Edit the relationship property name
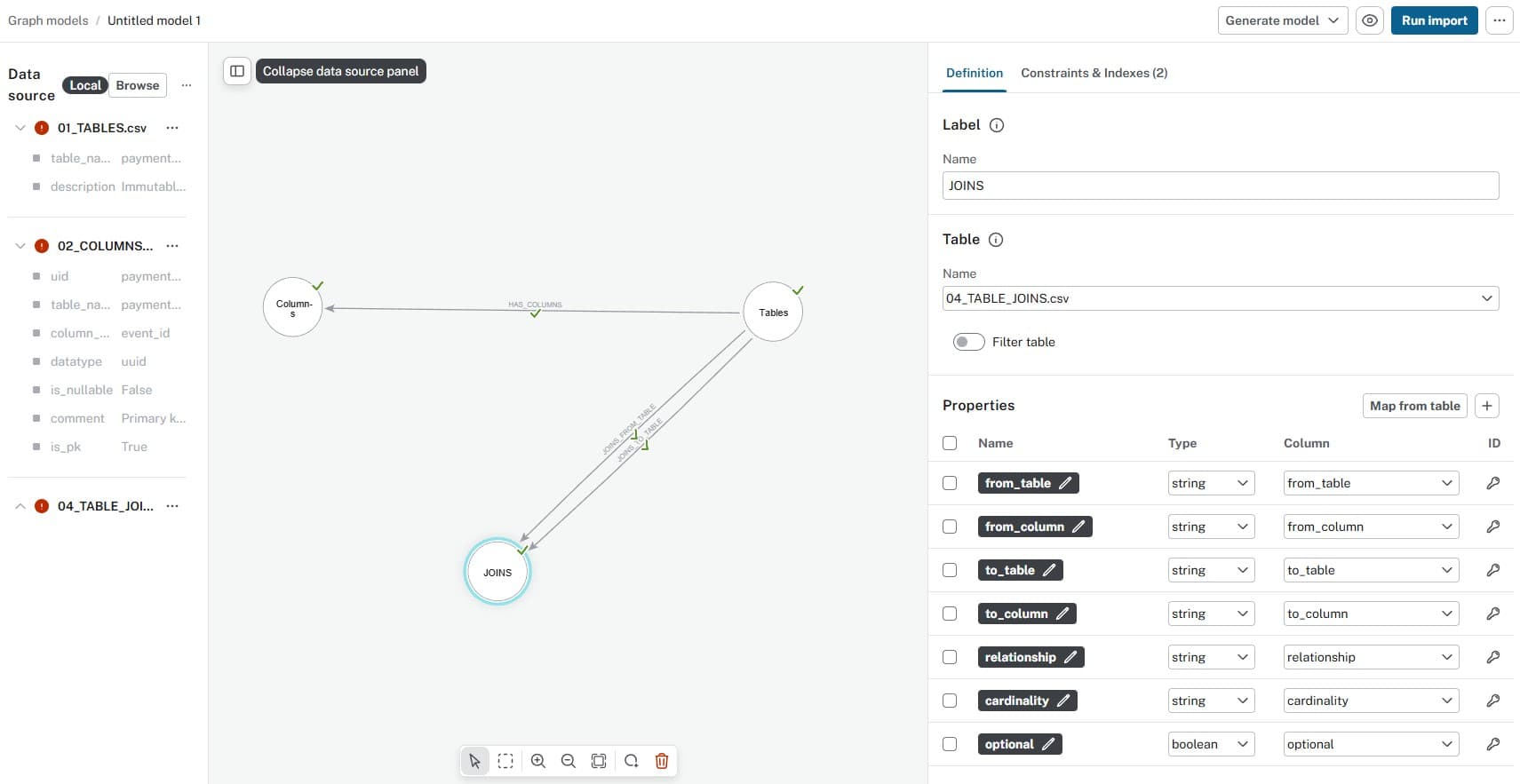Image resolution: width=1520 pixels, height=784 pixels. point(1070,657)
